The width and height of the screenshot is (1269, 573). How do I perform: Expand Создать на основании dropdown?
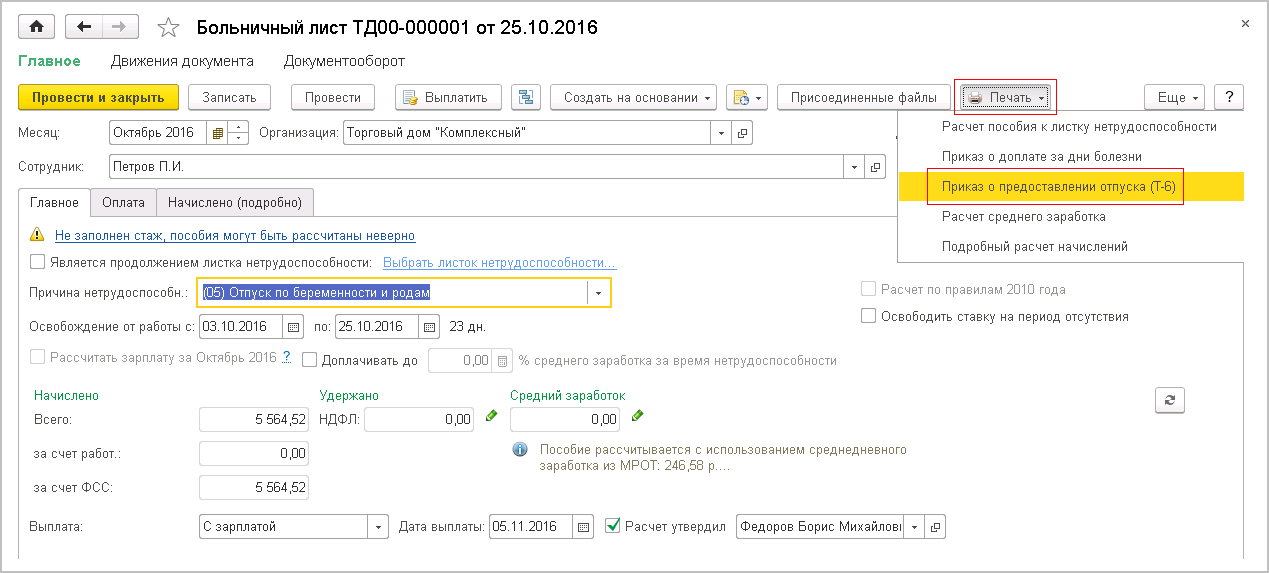pyautogui.click(x=634, y=97)
